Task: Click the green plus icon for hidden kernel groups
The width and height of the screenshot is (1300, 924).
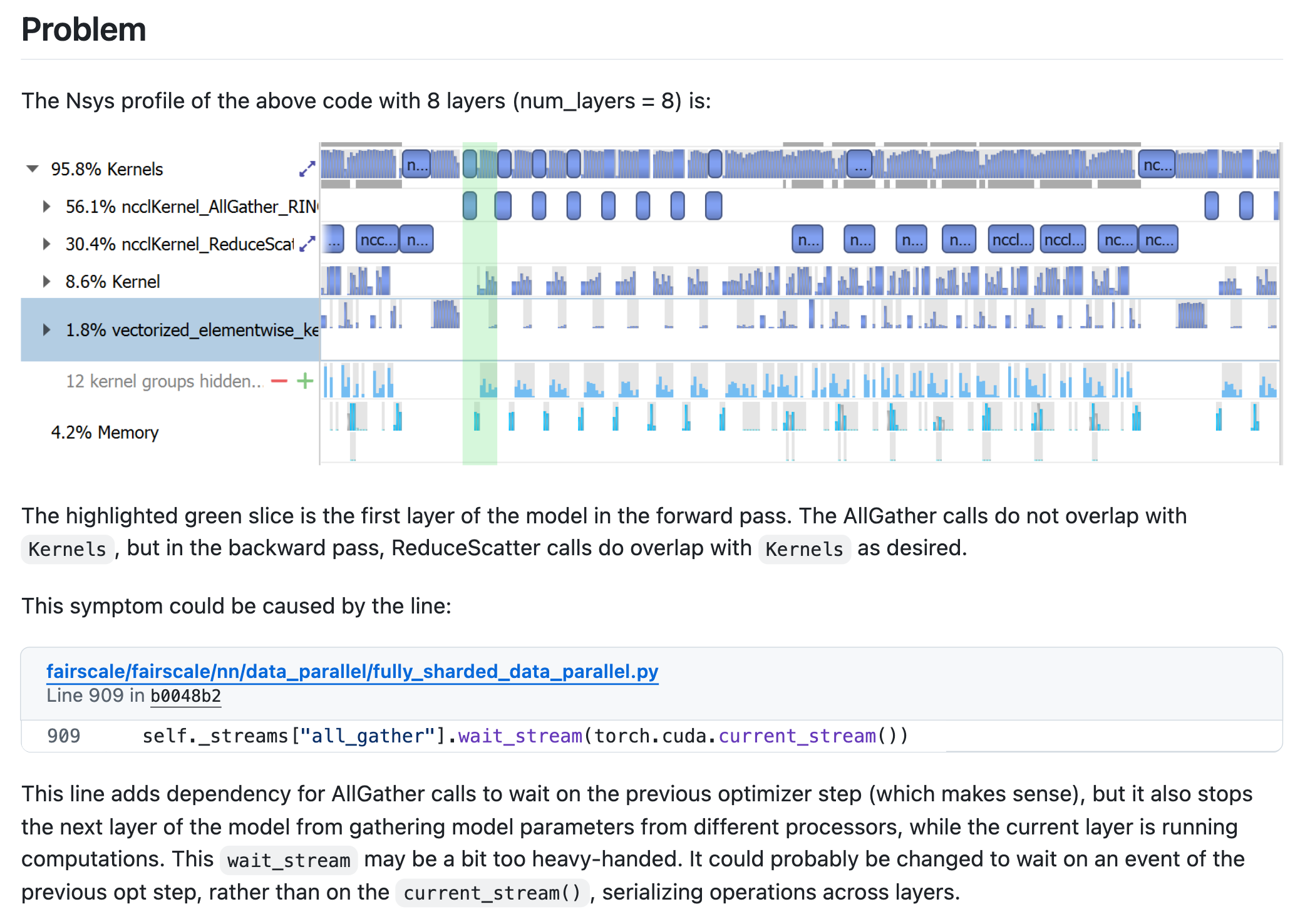Action: click(305, 381)
